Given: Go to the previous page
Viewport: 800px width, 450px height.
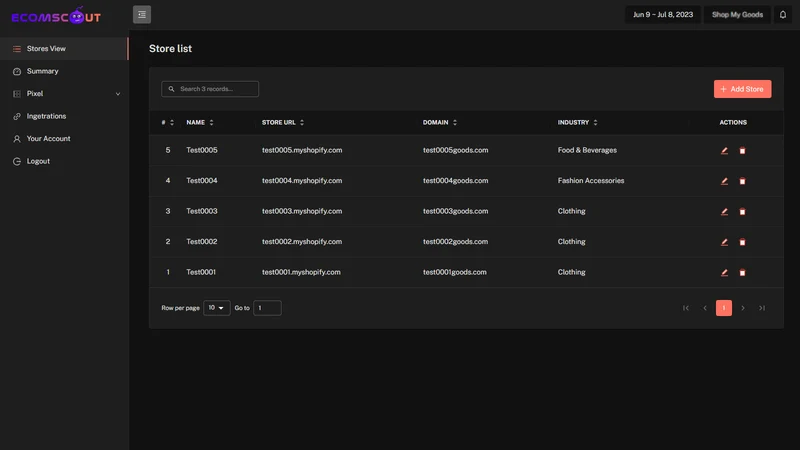Looking at the screenshot, I should click(705, 308).
